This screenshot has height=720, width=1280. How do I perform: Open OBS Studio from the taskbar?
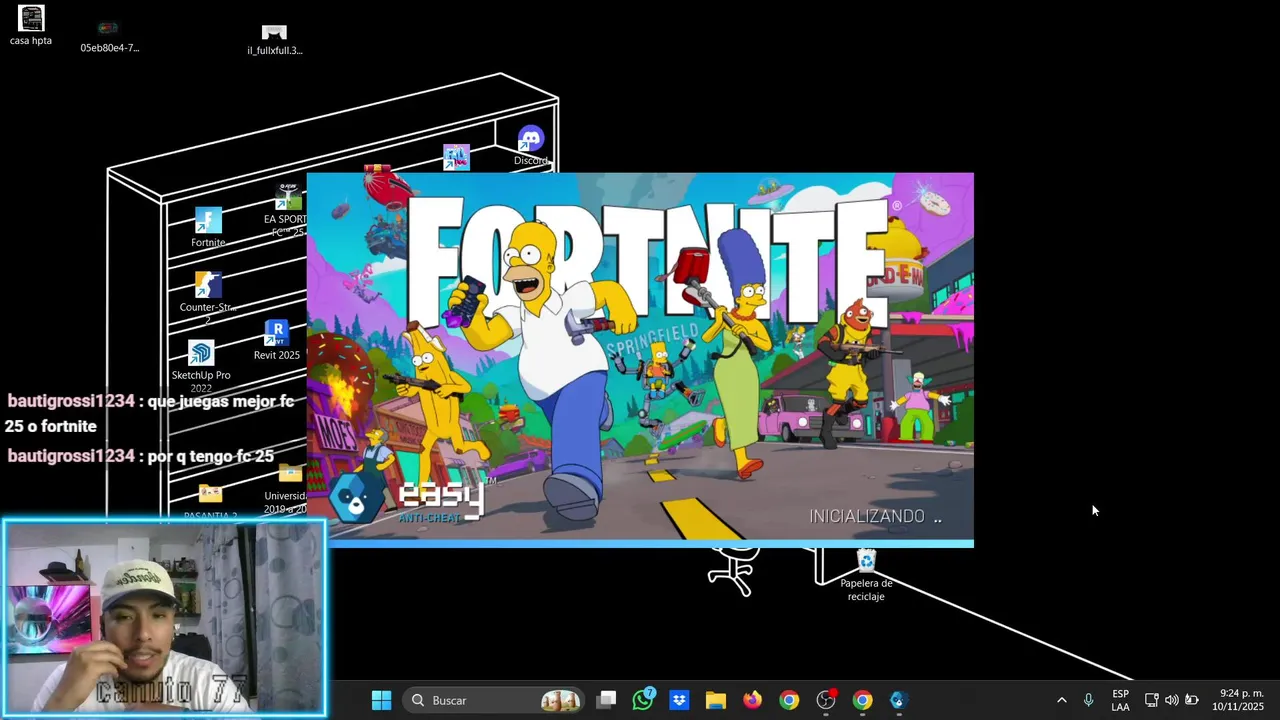pos(826,700)
